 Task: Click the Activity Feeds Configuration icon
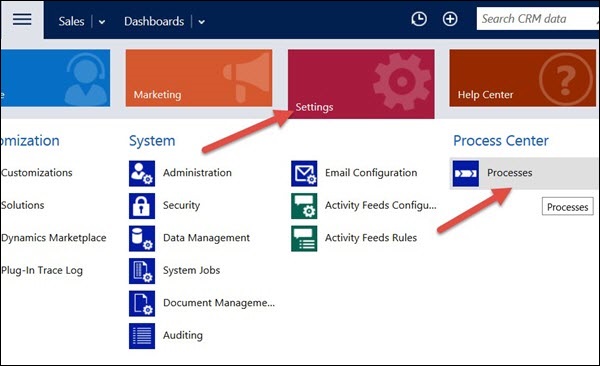pyautogui.click(x=304, y=206)
